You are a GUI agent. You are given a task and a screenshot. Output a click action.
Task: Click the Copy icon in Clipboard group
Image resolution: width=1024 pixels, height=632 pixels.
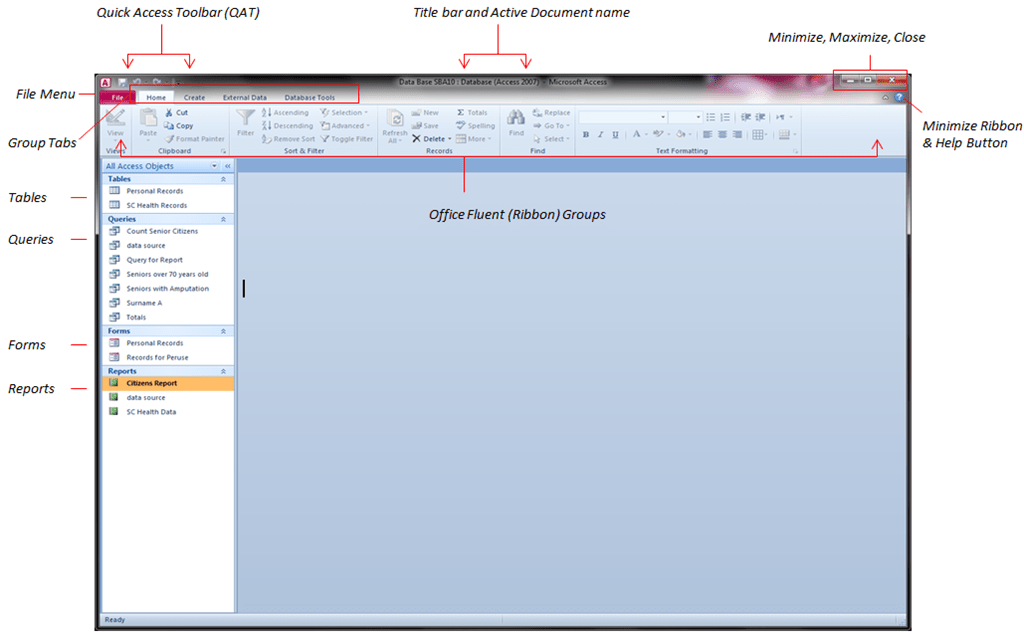tap(169, 125)
